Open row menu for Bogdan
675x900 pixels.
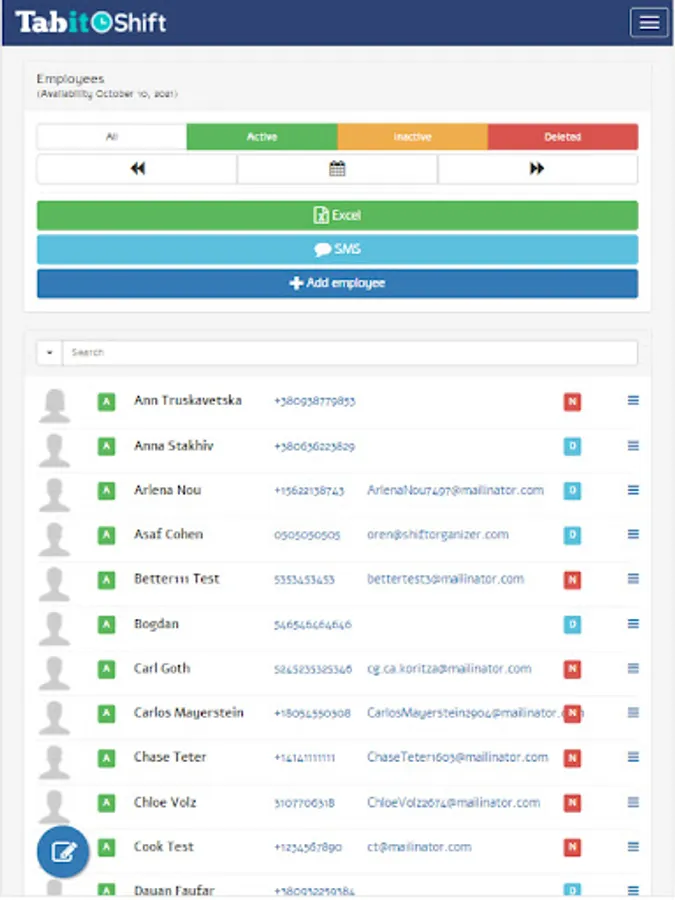click(x=633, y=623)
